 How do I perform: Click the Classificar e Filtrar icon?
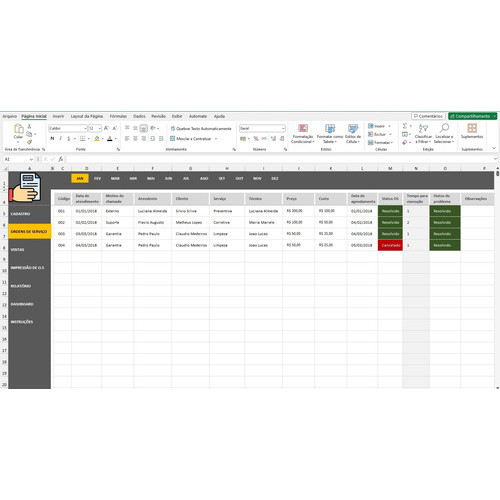click(423, 128)
